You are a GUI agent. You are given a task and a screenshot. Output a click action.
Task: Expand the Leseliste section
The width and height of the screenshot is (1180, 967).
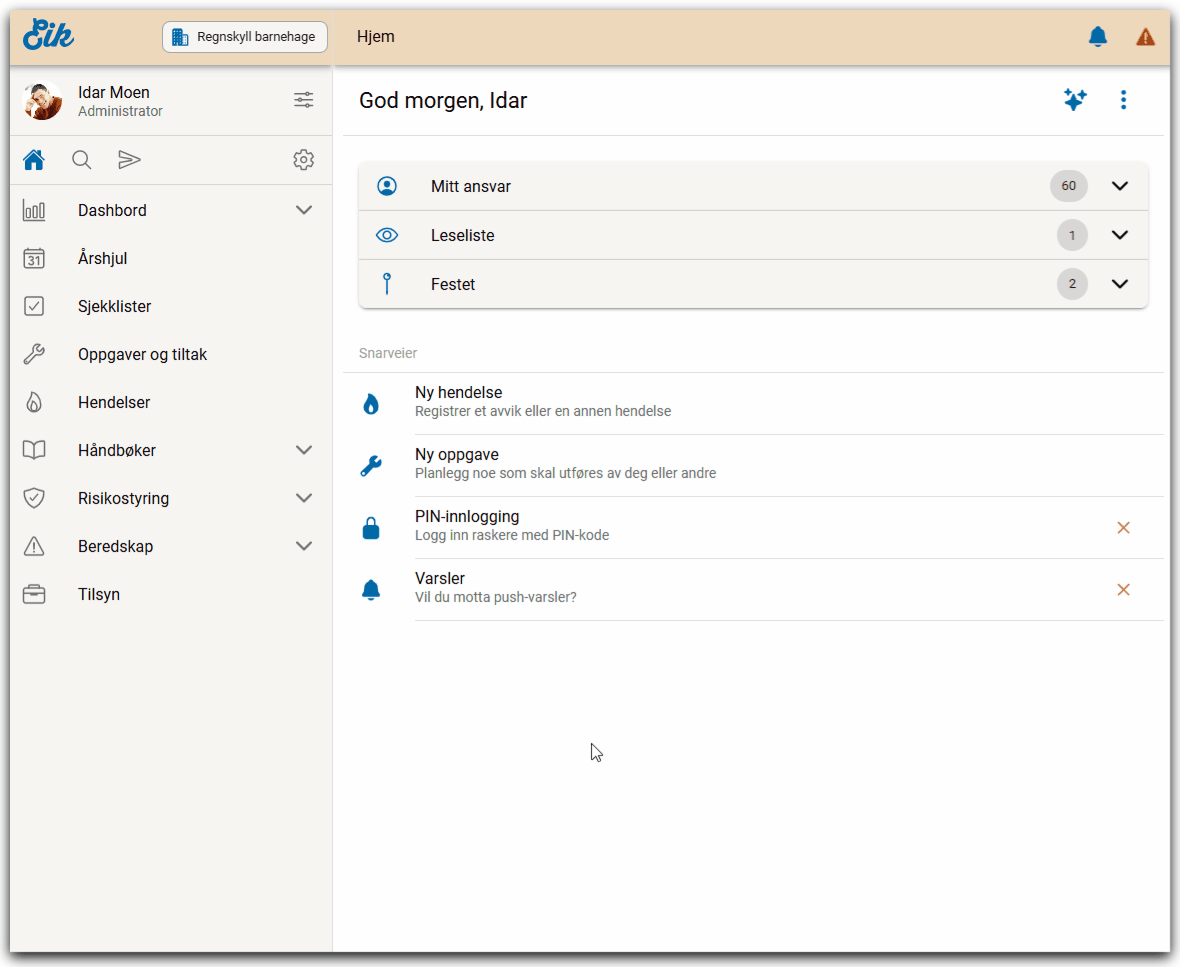(x=1119, y=235)
